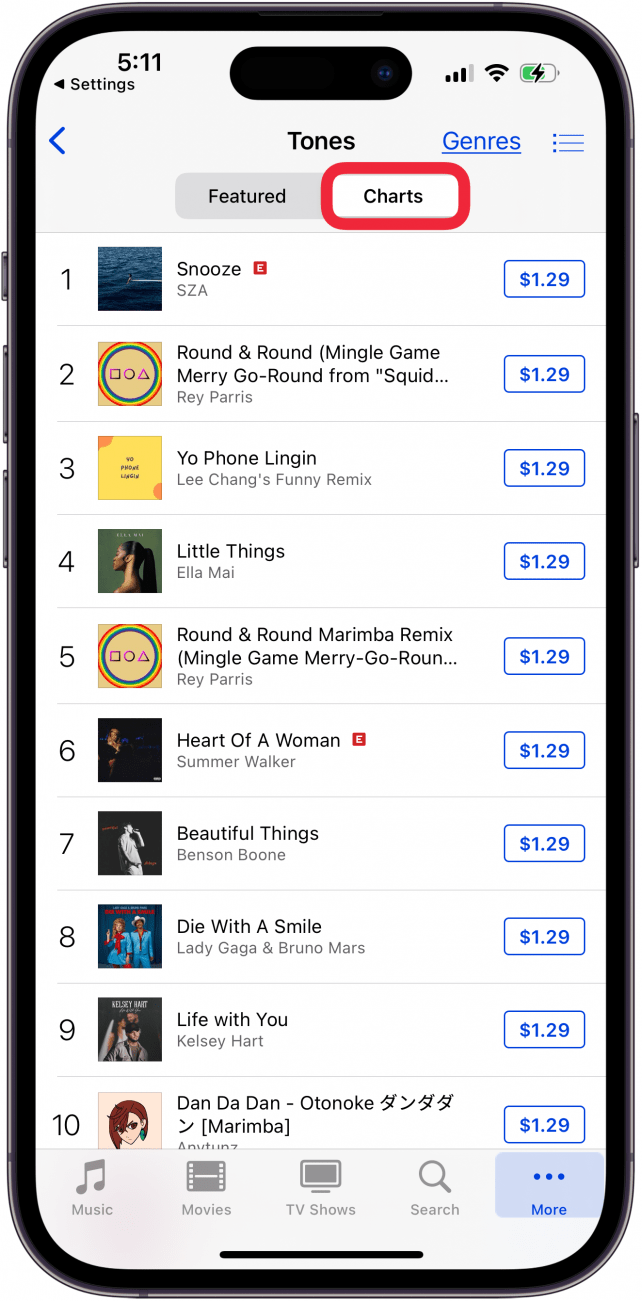This screenshot has height=1301, width=642.
Task: Return to Settings via status bar
Action: [94, 85]
